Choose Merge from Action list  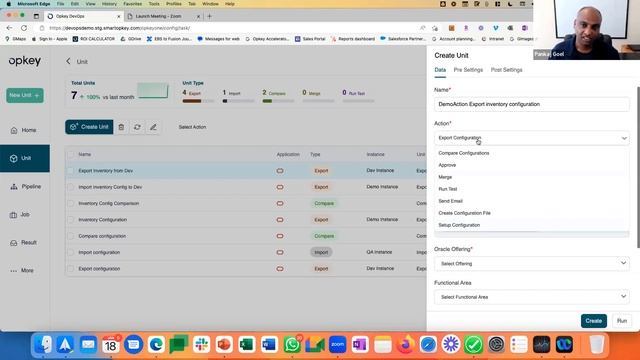click(531, 177)
